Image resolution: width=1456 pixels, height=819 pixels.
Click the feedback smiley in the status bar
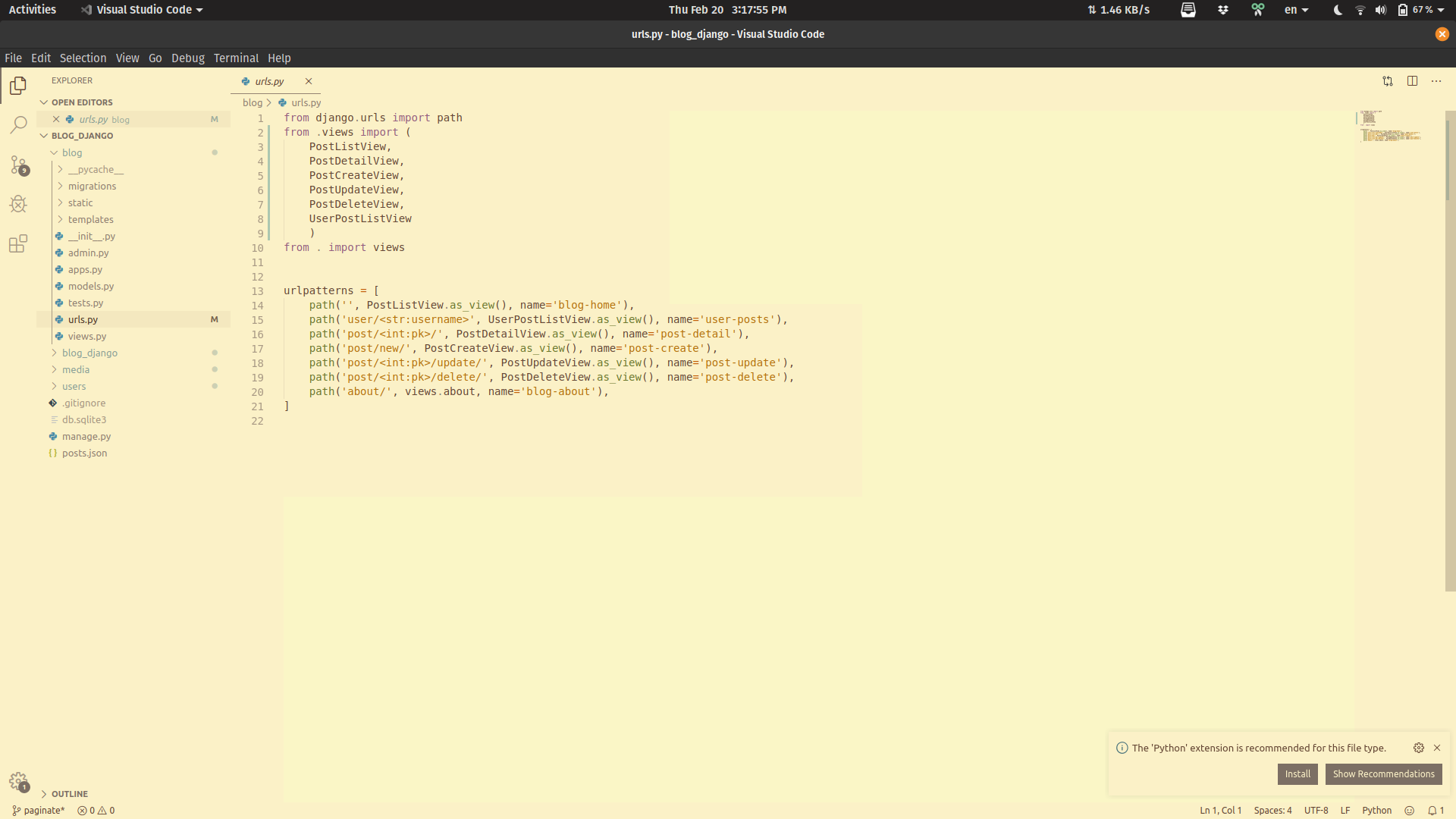tap(1407, 811)
